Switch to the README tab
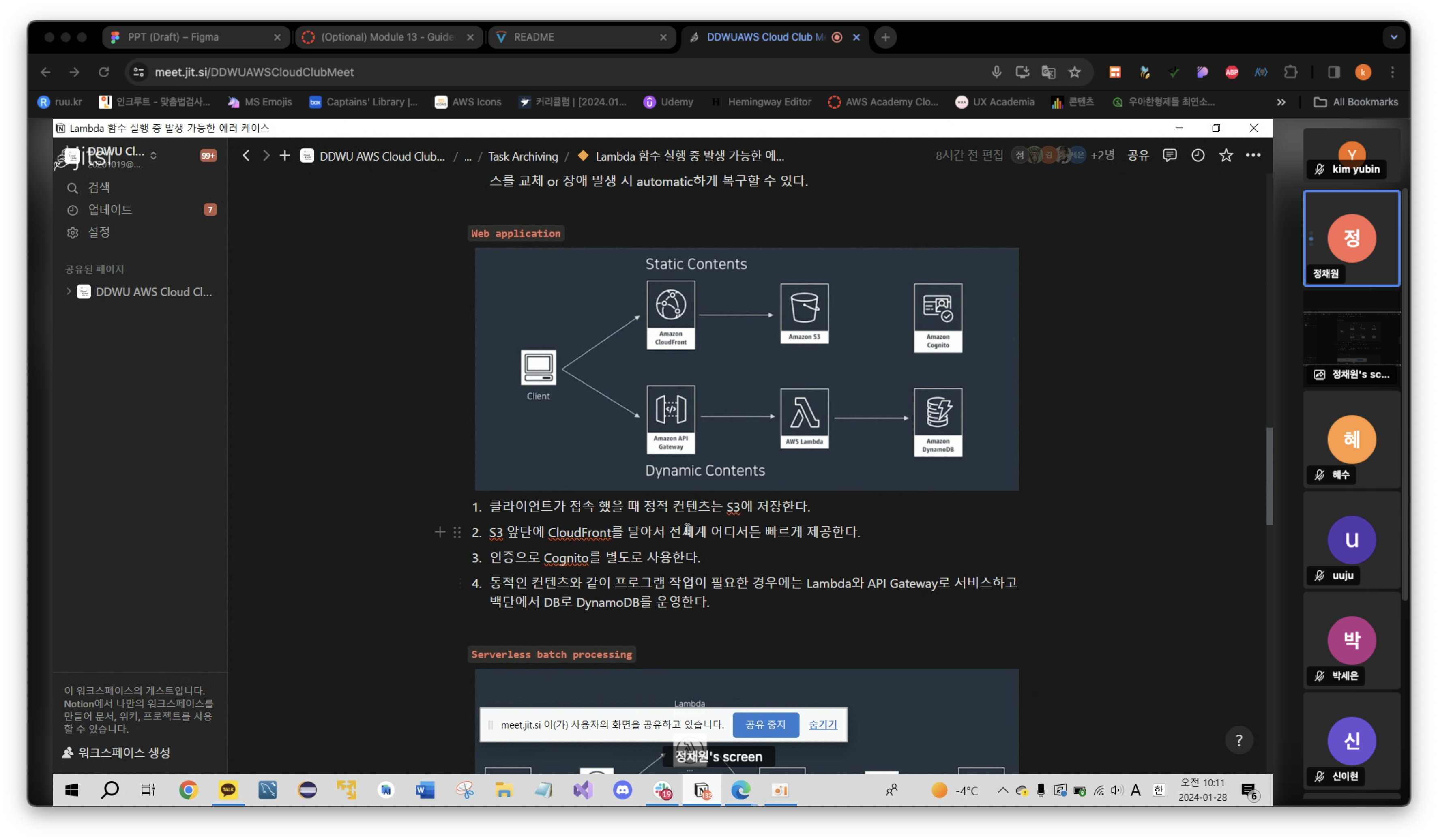 [582, 37]
